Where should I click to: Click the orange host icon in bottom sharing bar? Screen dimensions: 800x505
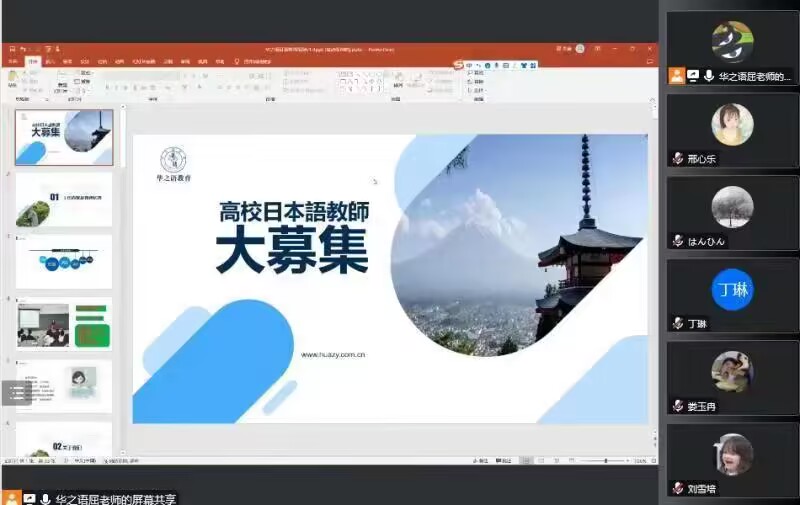tap(11, 498)
